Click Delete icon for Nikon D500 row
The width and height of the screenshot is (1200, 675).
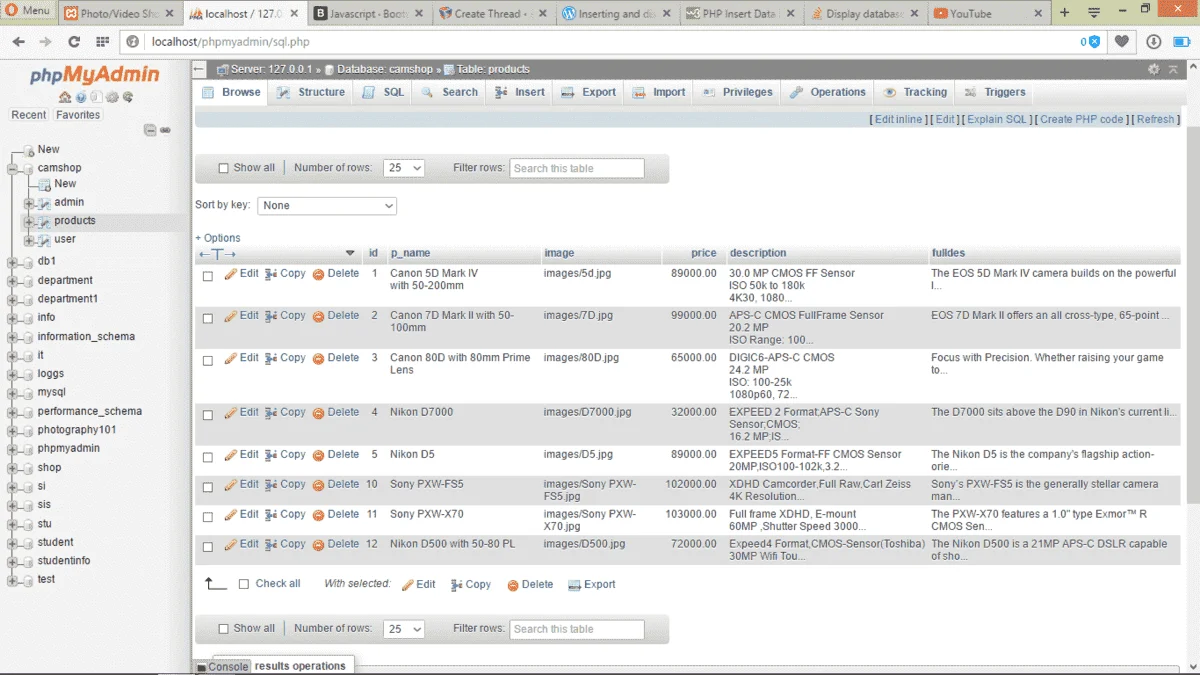coord(319,545)
